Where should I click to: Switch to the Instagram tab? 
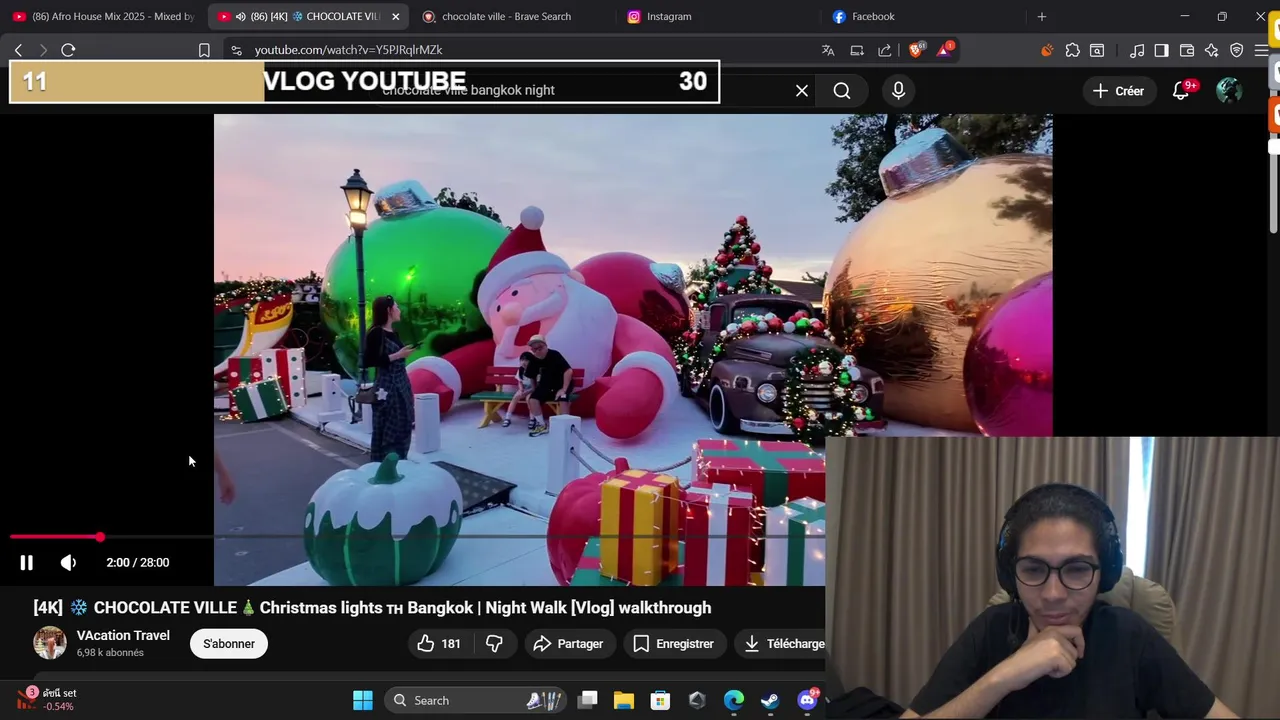715,16
